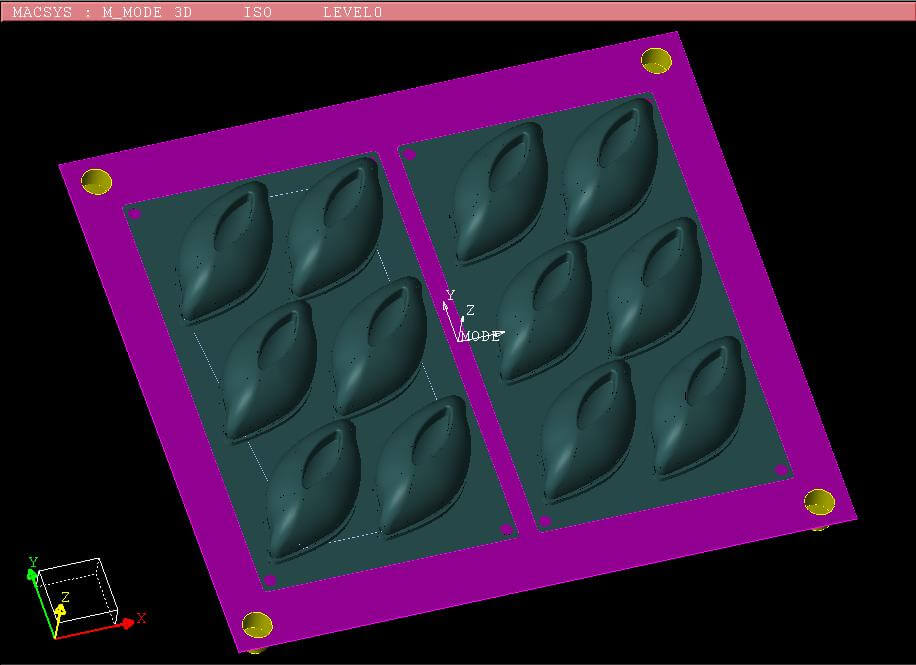The image size is (916, 665).
Task: Select the small magenta hole at right insert's bottom-right corner
Action: tap(780, 469)
